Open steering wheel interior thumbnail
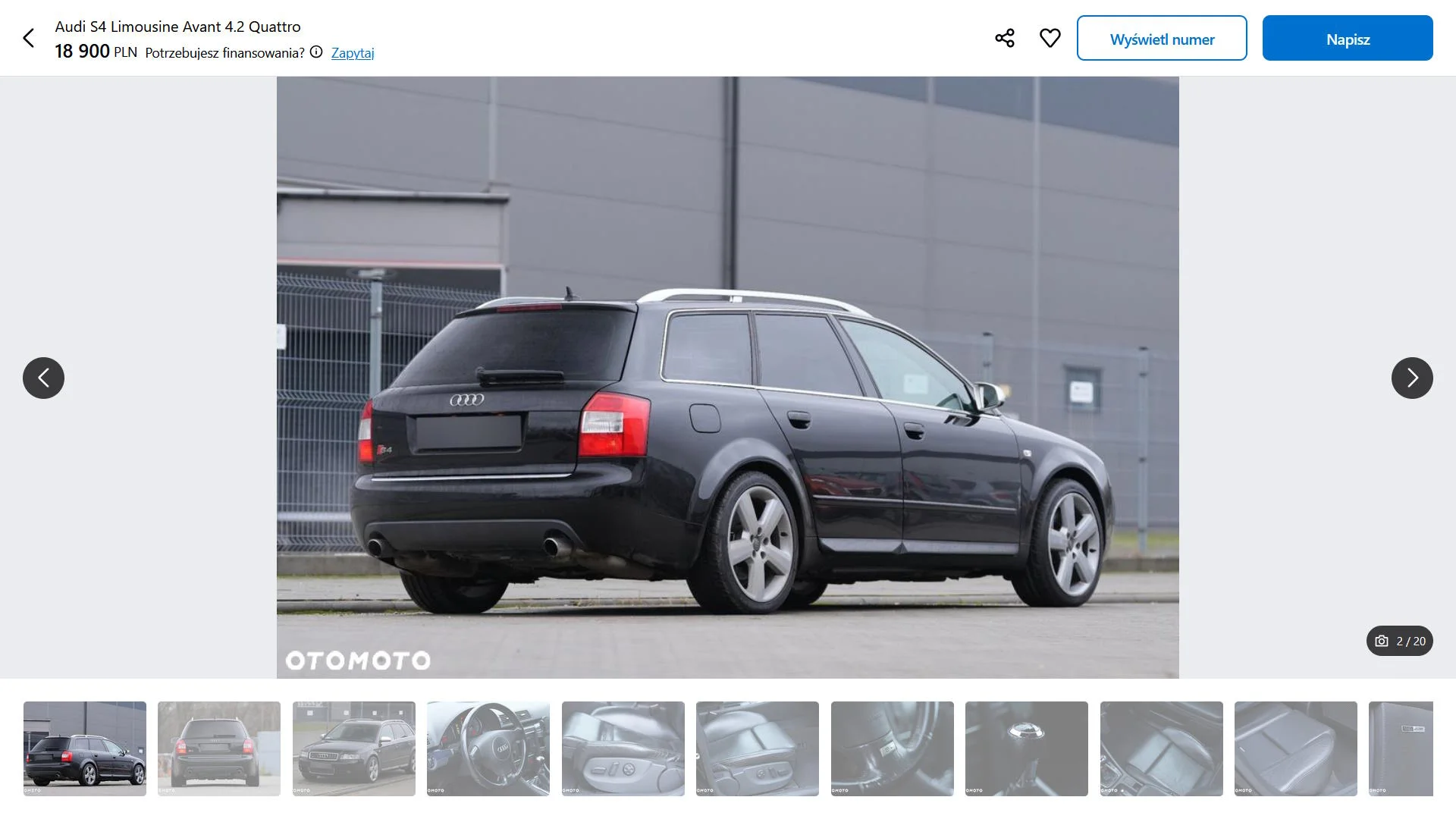This screenshot has width=1456, height=819. tap(488, 748)
